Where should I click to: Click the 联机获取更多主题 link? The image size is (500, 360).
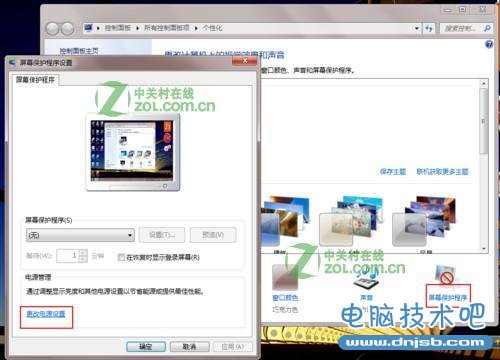442,172
